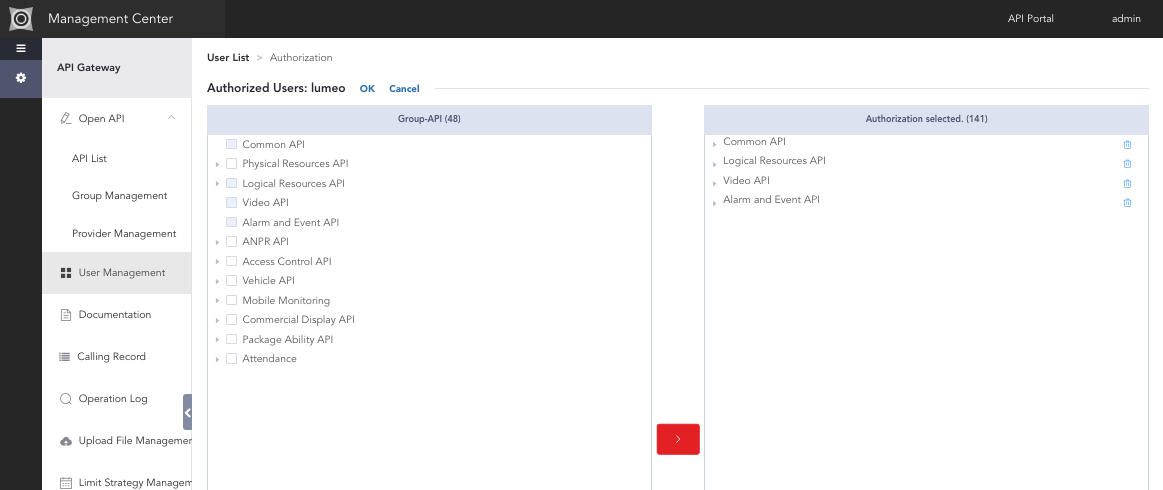
Task: Expand Common API in authorized panel
Action: click(714, 145)
